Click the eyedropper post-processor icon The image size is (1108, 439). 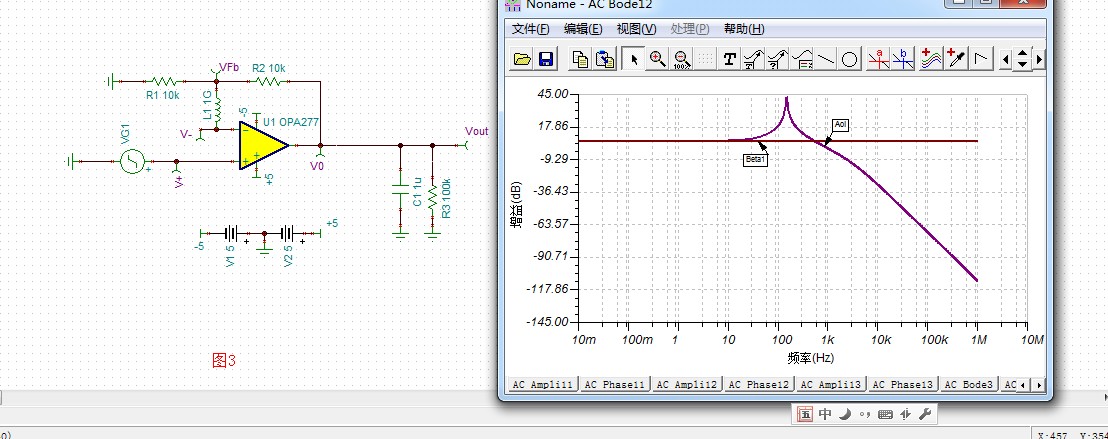(x=956, y=59)
